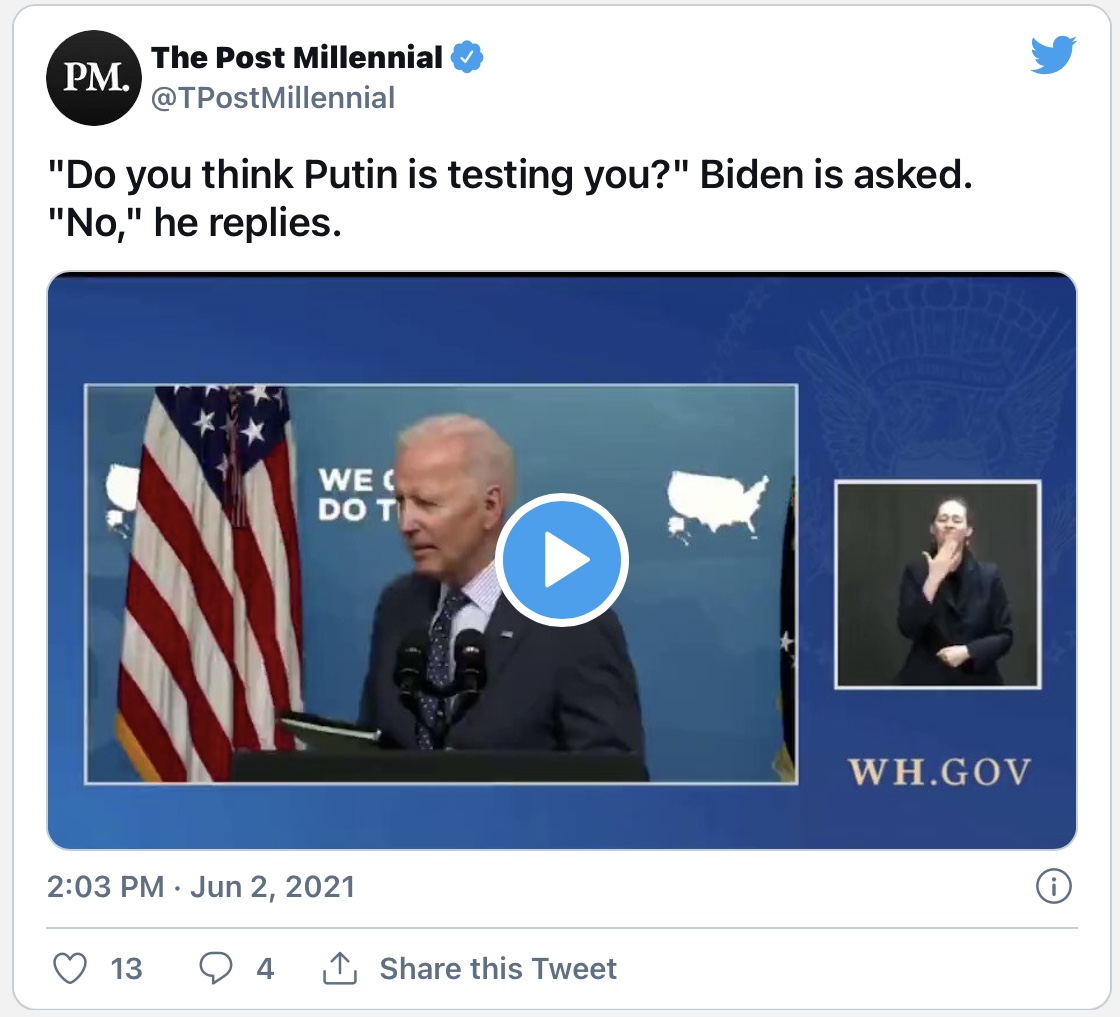
Task: Like the tweet with heart icon
Action: pos(70,968)
